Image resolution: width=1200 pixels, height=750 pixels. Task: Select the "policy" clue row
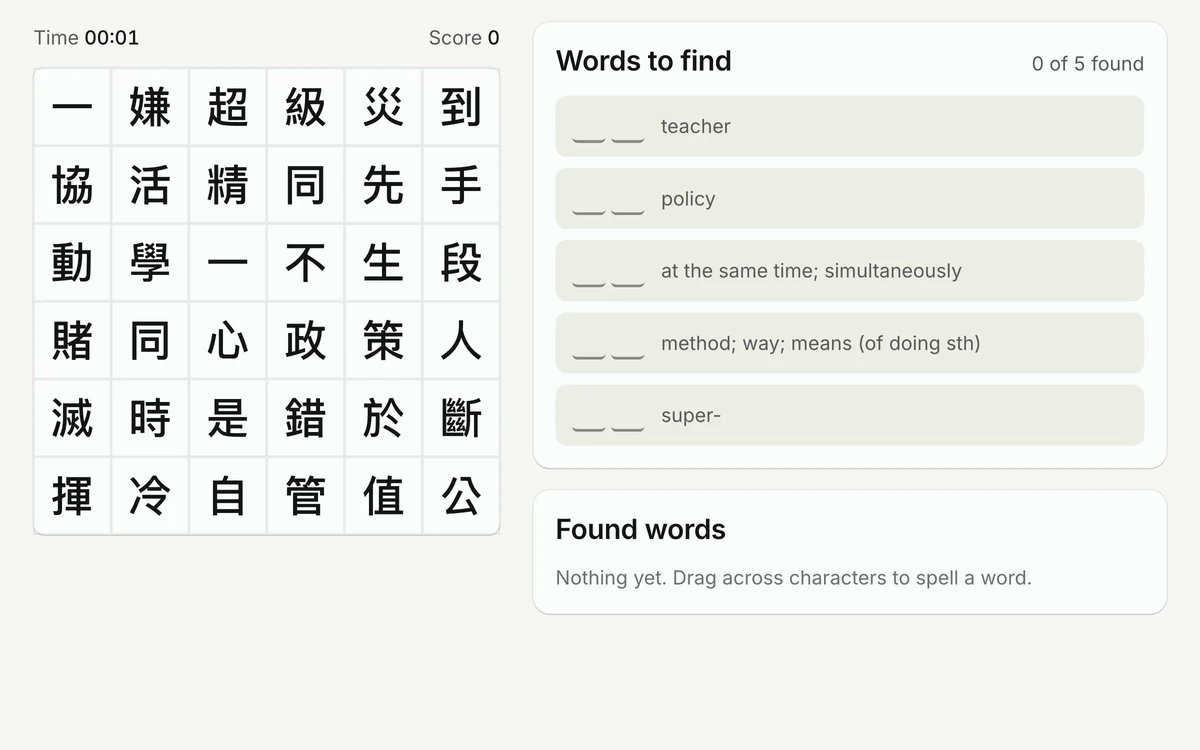(850, 198)
